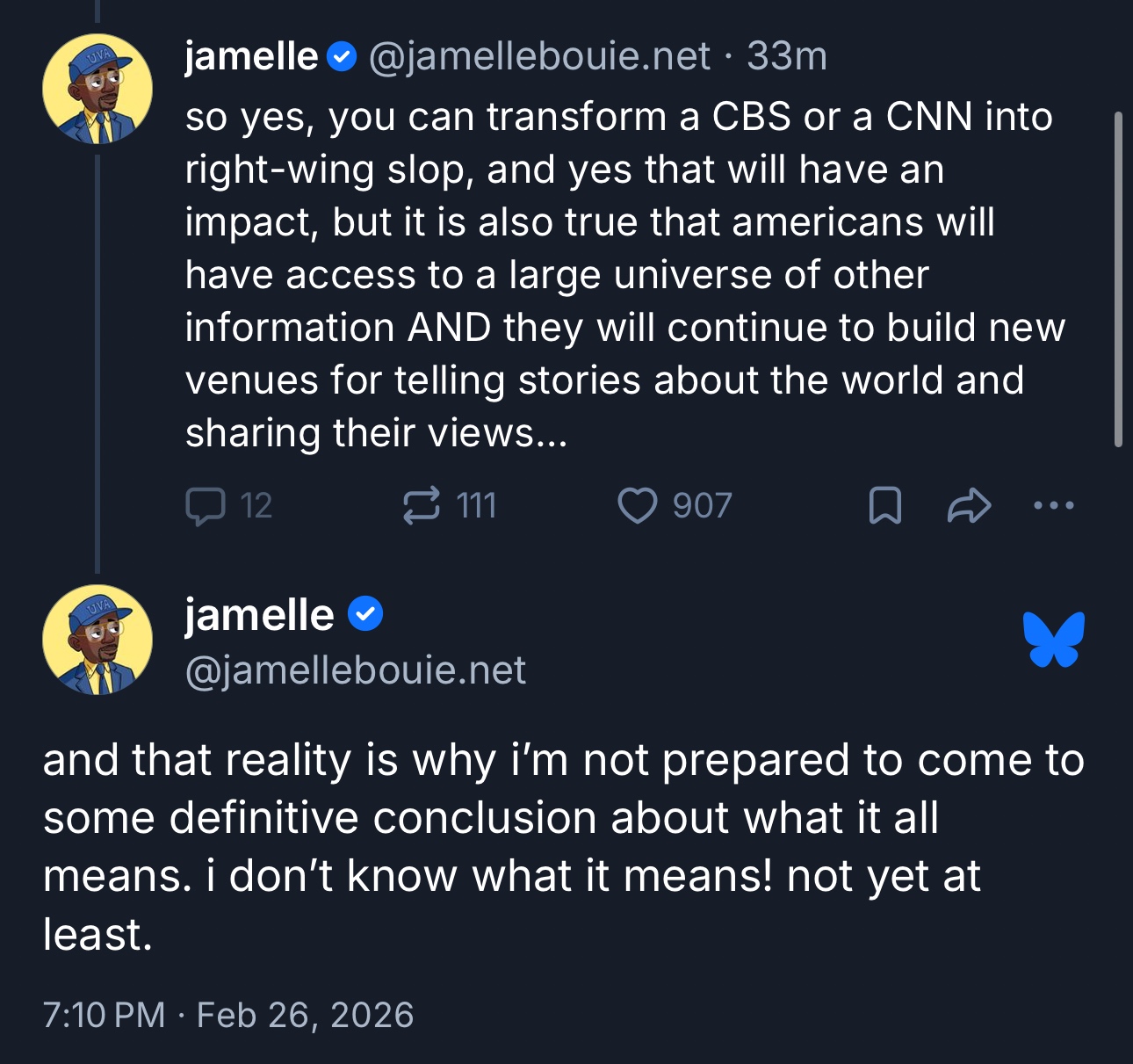The width and height of the screenshot is (1133, 1064).
Task: Open the post starting "so yes, you can transform"
Action: coord(615,274)
